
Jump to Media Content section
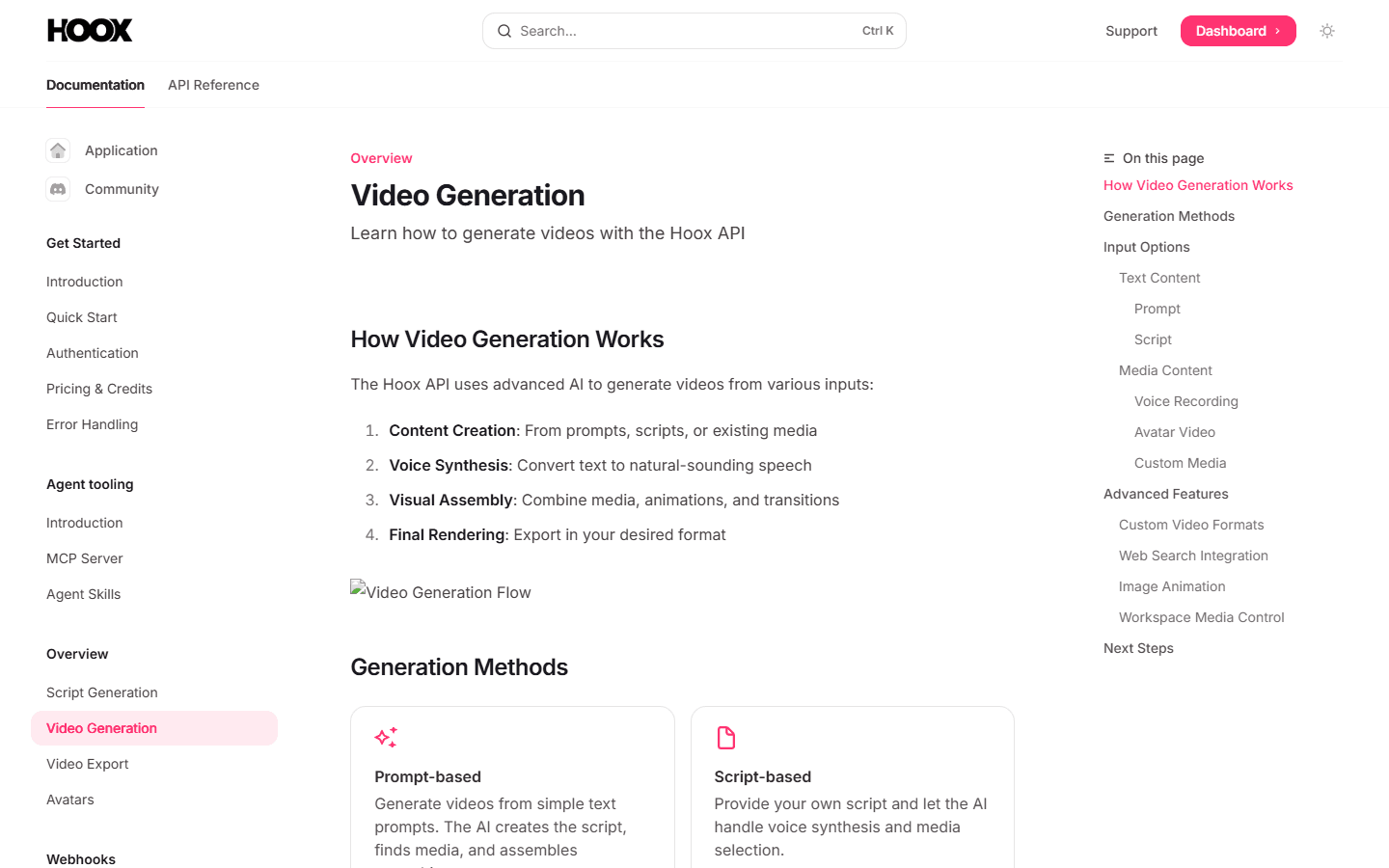point(1165,370)
